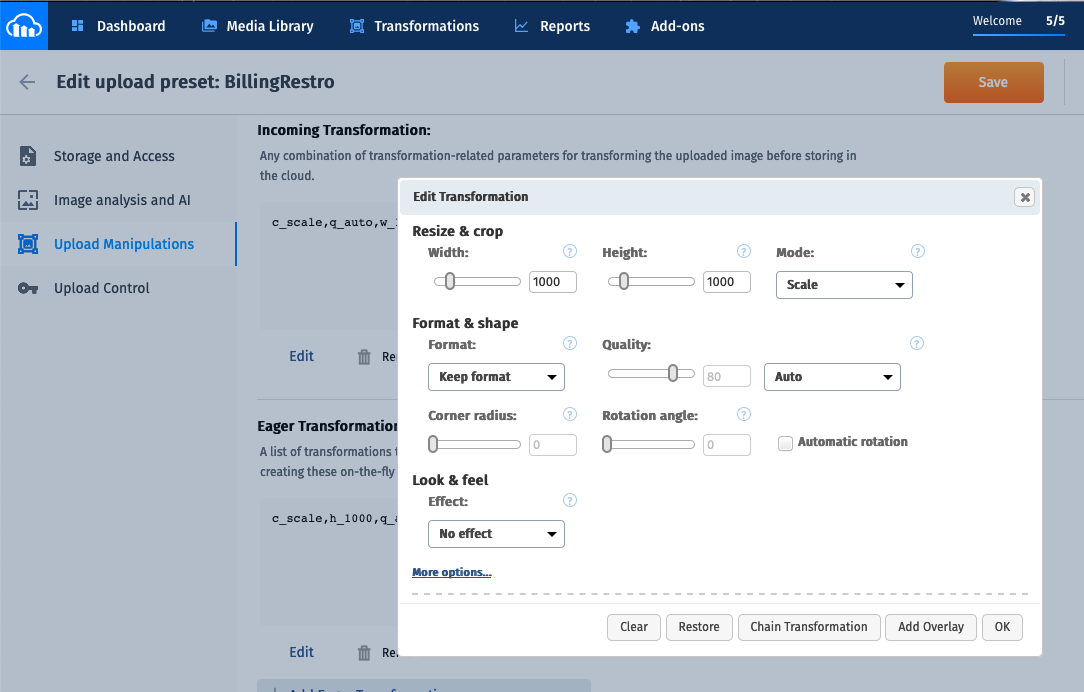This screenshot has width=1084, height=692.
Task: Close the Edit Transformation dialog
Action: (x=1025, y=198)
